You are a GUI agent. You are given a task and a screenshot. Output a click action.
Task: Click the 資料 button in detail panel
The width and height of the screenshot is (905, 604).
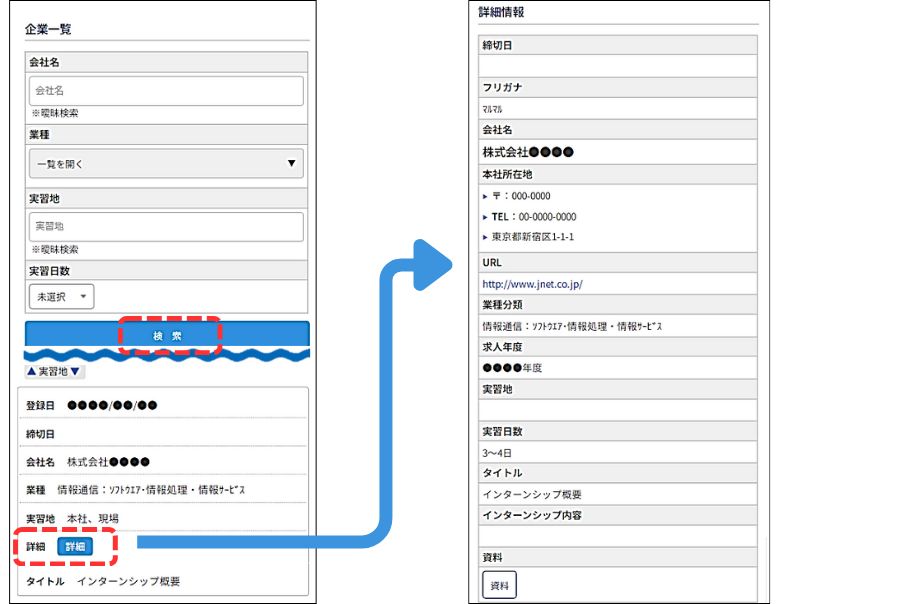point(499,584)
